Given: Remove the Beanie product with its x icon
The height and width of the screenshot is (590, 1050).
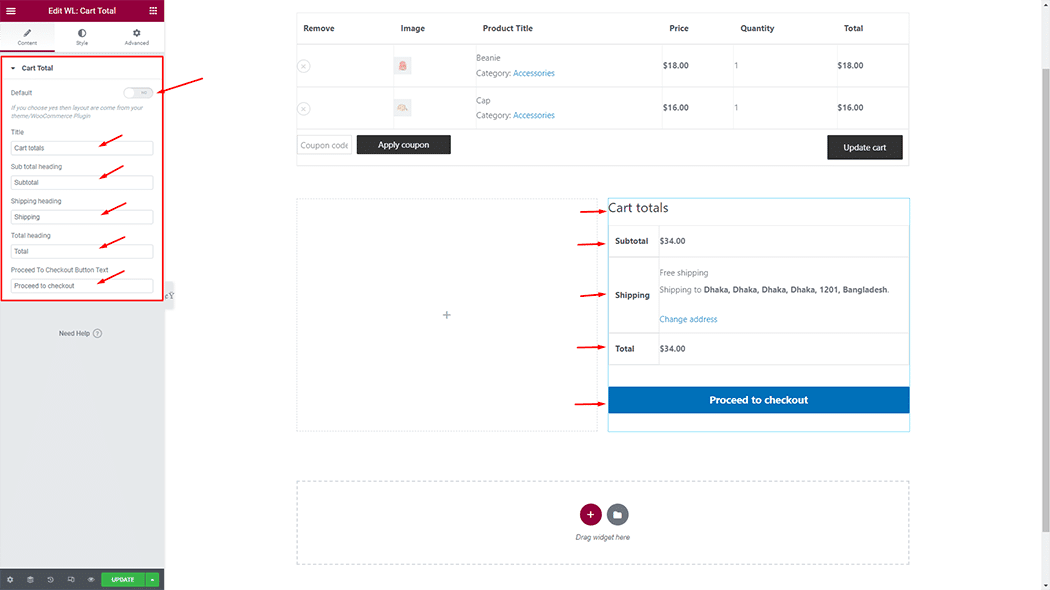Looking at the screenshot, I should 304,65.
